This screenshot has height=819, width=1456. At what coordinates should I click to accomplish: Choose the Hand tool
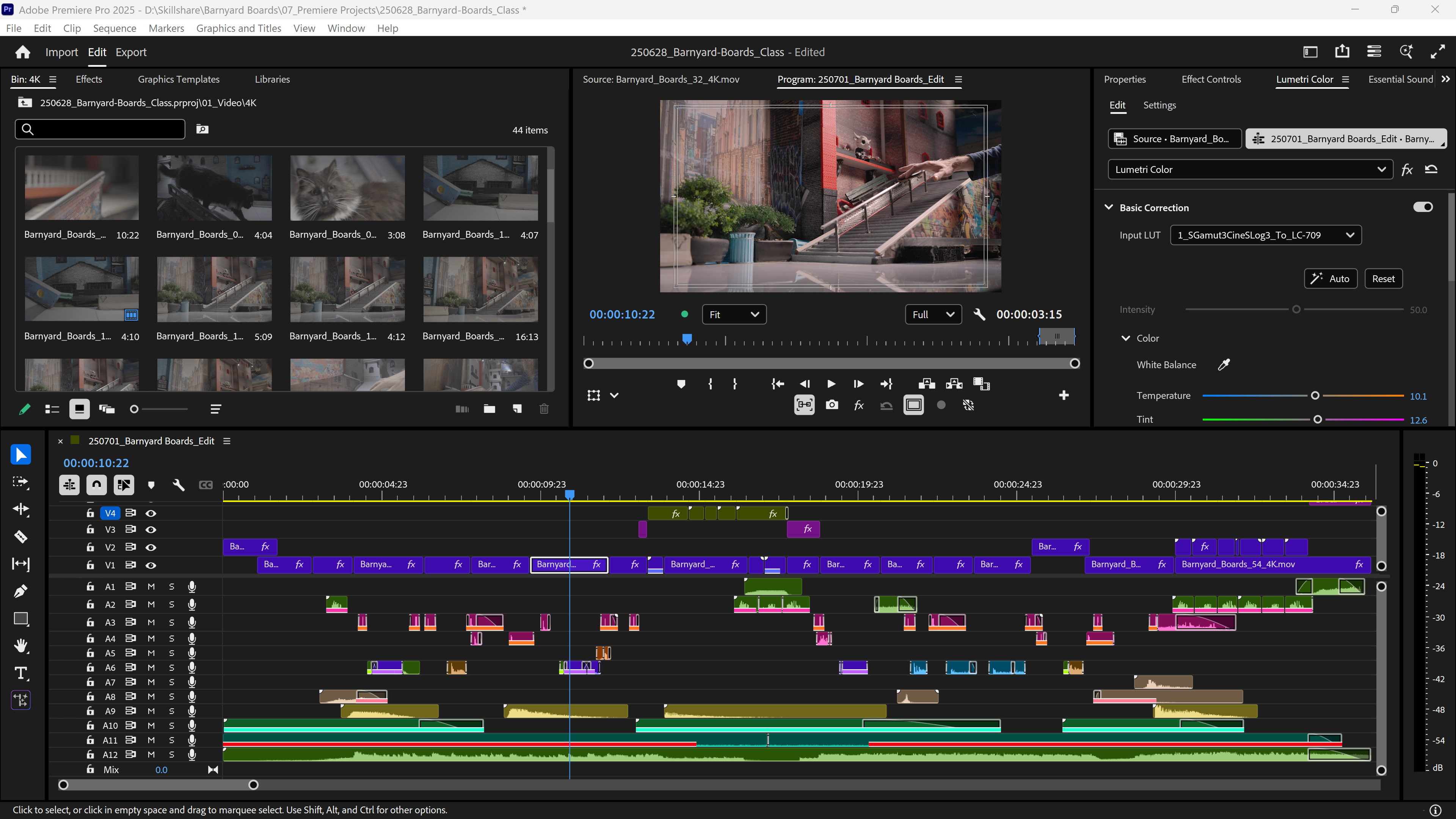21,645
